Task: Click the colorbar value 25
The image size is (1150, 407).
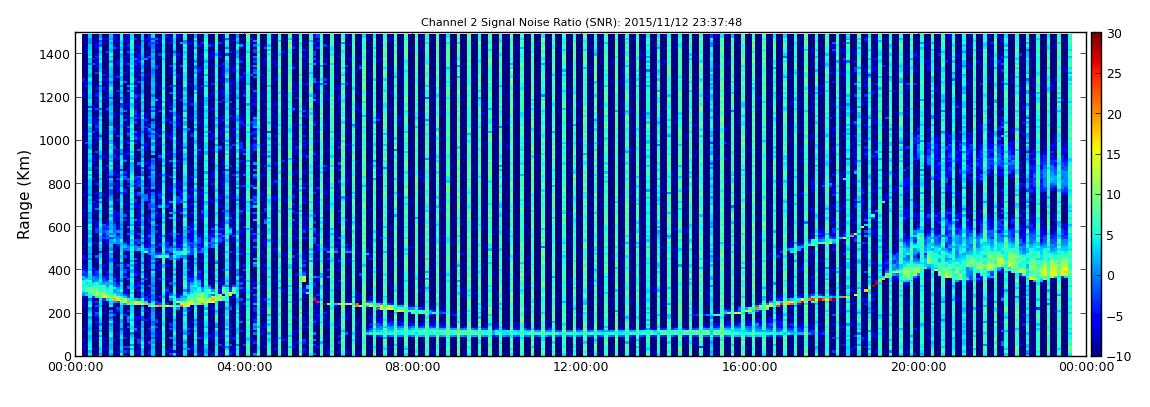Action: pyautogui.click(x=1115, y=74)
